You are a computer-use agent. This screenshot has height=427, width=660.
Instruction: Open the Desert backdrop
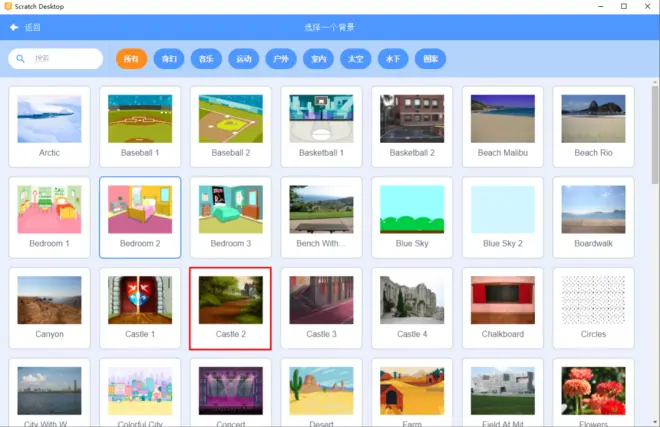(322, 392)
